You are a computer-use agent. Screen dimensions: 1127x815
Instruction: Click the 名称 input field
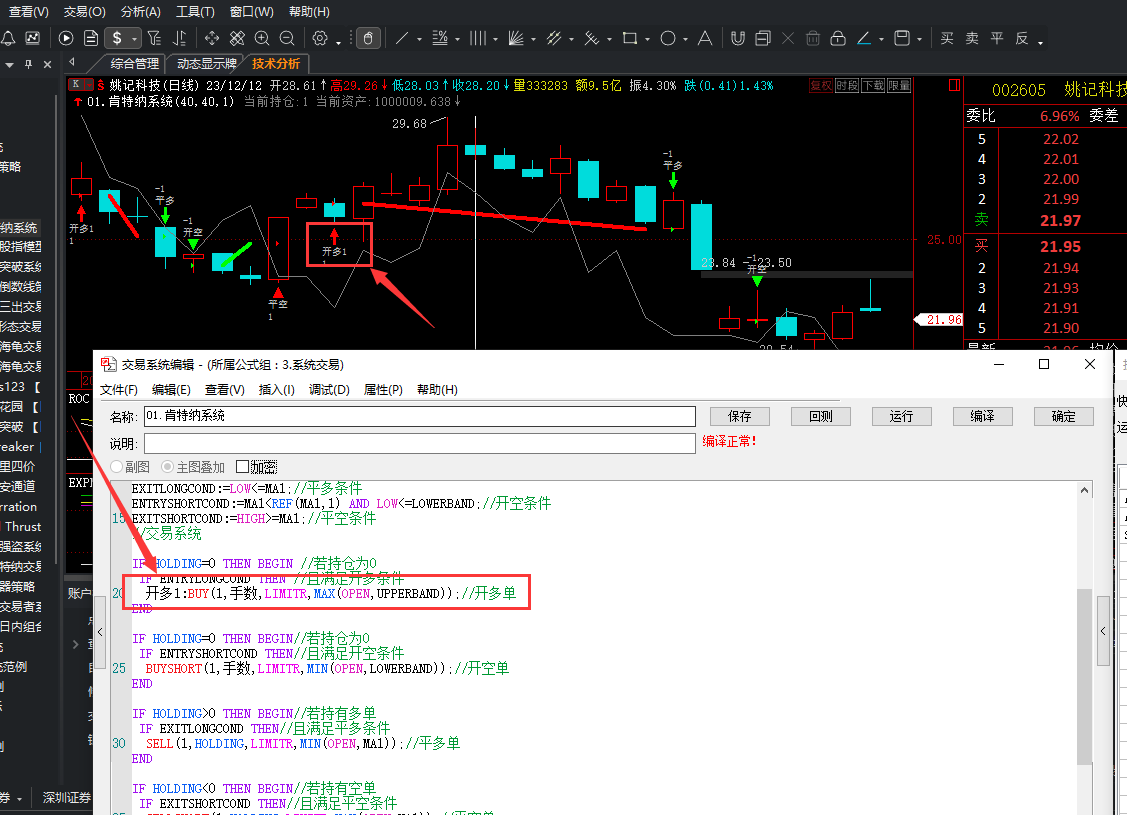tap(420, 416)
